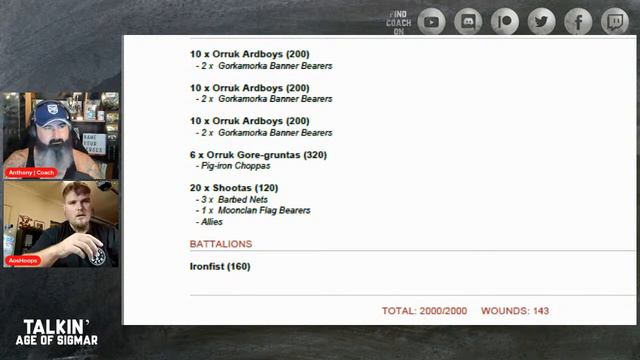Click the Pig-iron Choppas text
The width and height of the screenshot is (640, 360).
coord(236,166)
